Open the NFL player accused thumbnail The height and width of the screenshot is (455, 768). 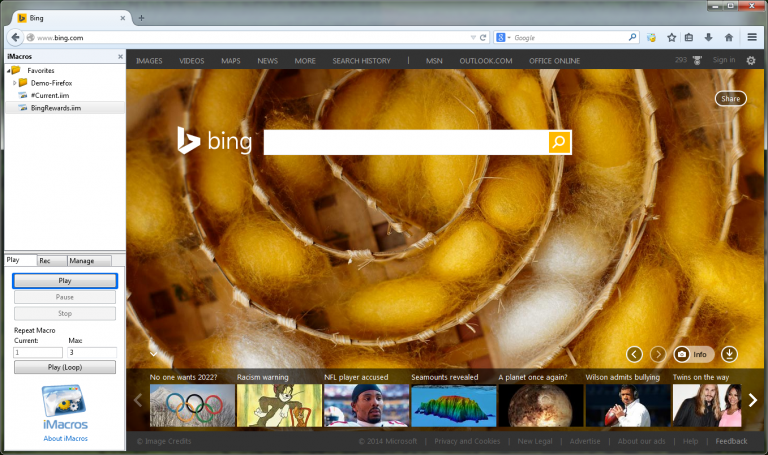point(366,405)
